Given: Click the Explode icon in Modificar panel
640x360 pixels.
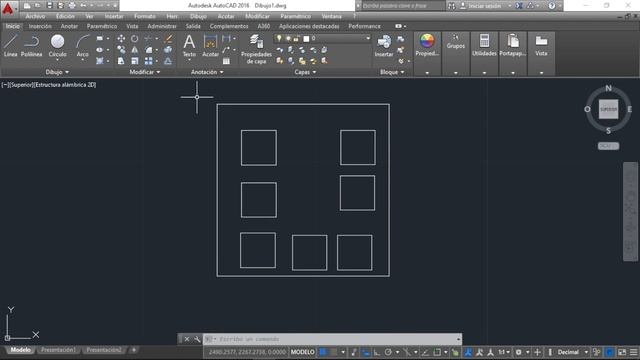Looking at the screenshot, I should click(168, 50).
